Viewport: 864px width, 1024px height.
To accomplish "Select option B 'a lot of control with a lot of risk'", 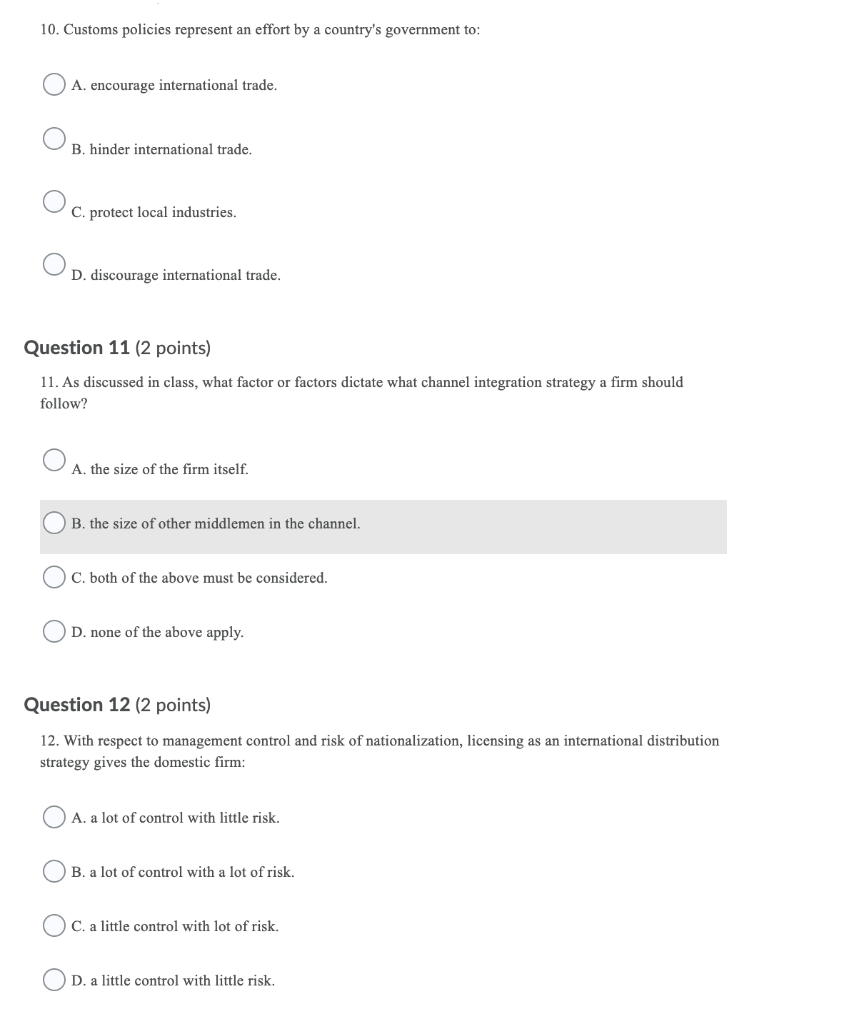I will [53, 871].
